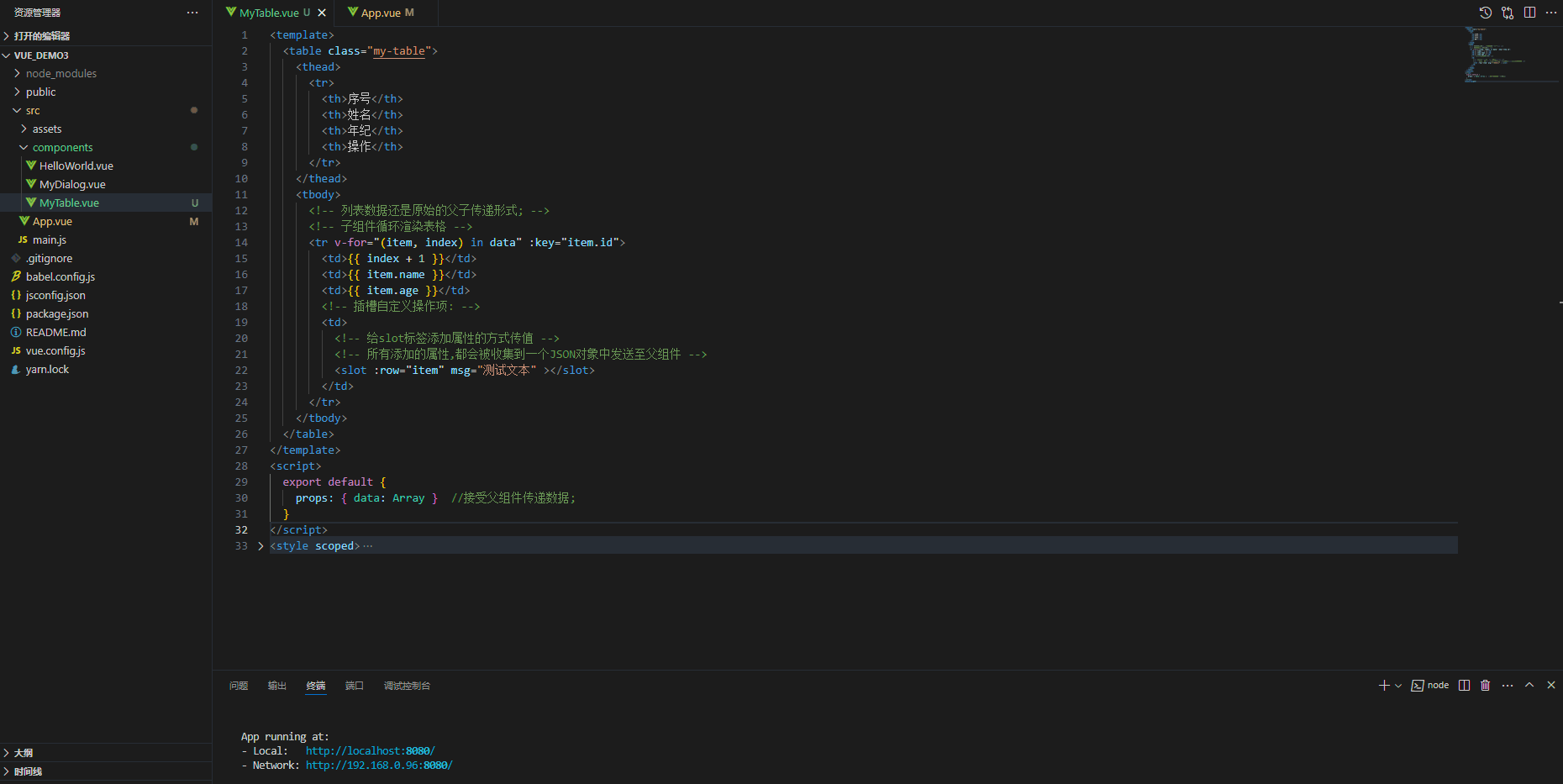
Task: Click the '{{ item.age }}' expression
Action: pyautogui.click(x=392, y=291)
